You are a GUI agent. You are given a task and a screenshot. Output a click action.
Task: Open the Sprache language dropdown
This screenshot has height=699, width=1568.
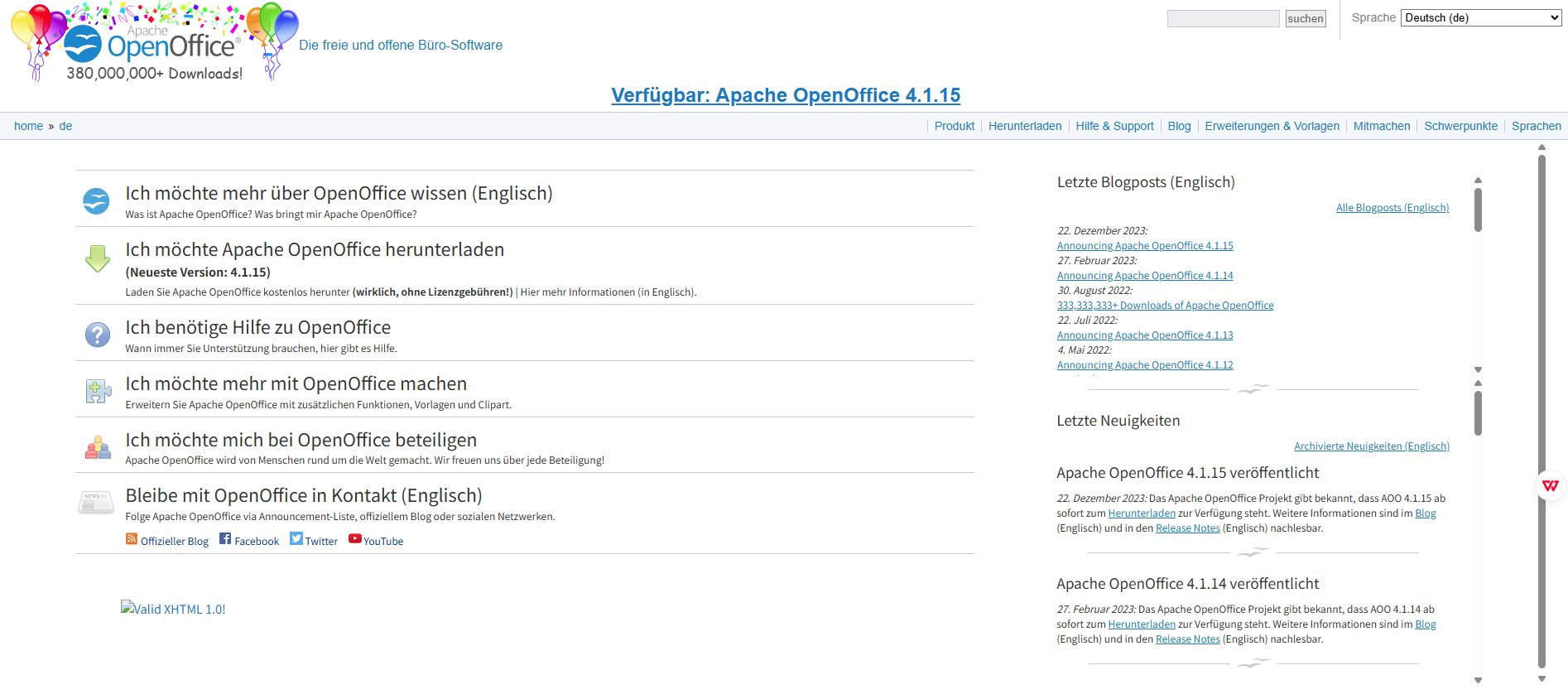pyautogui.click(x=1481, y=18)
